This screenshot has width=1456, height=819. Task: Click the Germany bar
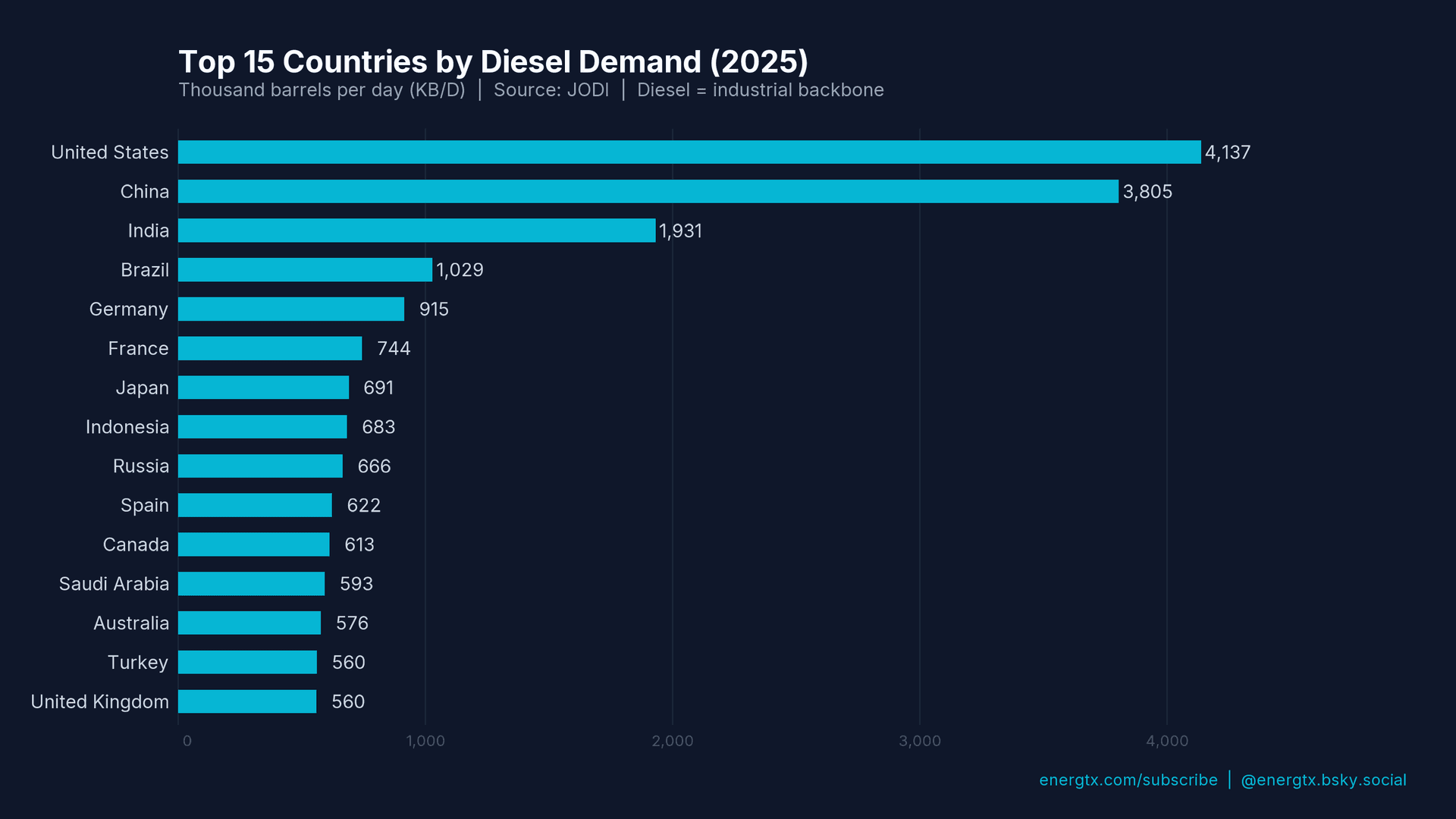[292, 309]
